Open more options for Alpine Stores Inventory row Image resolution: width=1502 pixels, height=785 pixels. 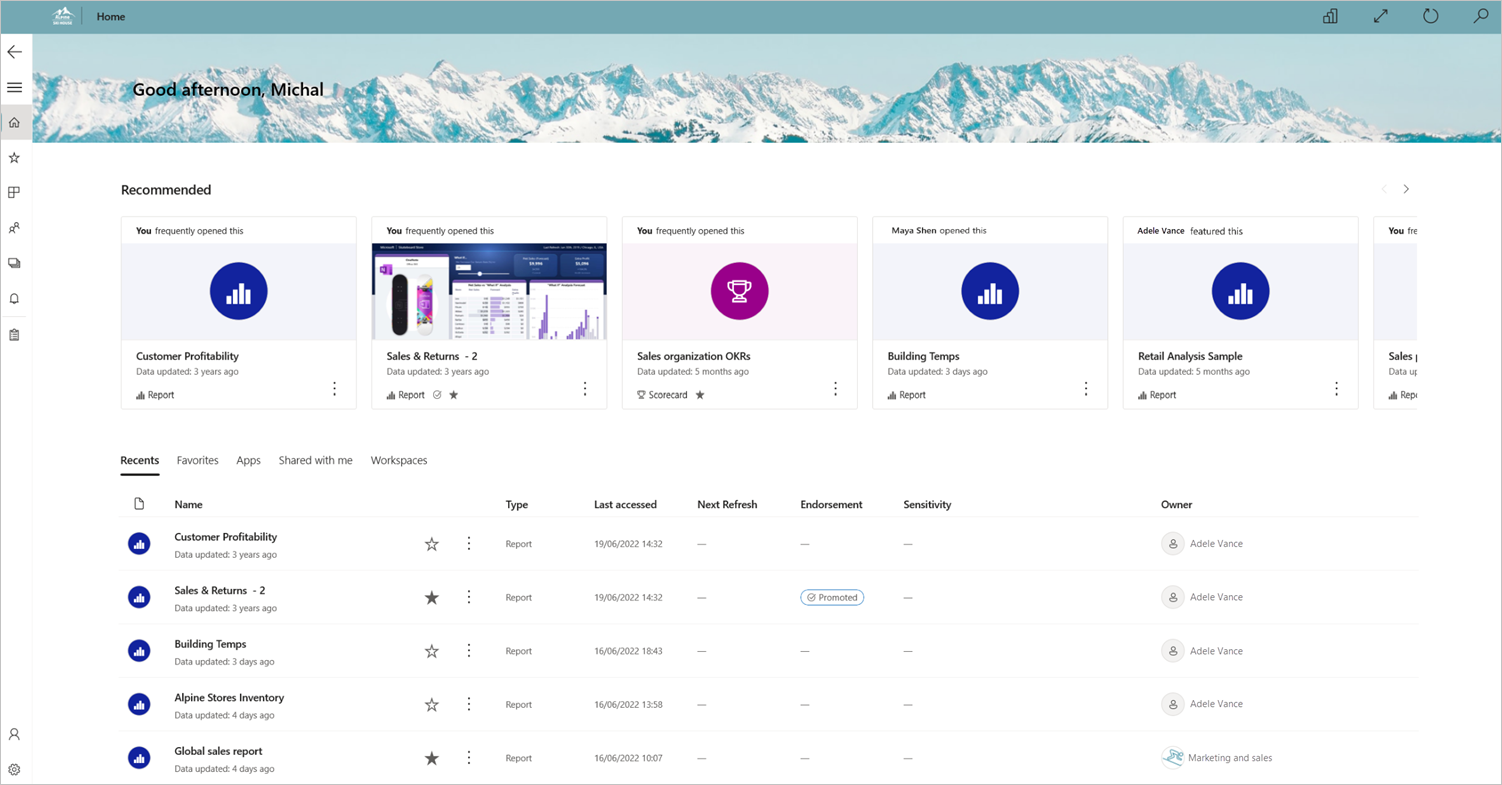click(468, 704)
